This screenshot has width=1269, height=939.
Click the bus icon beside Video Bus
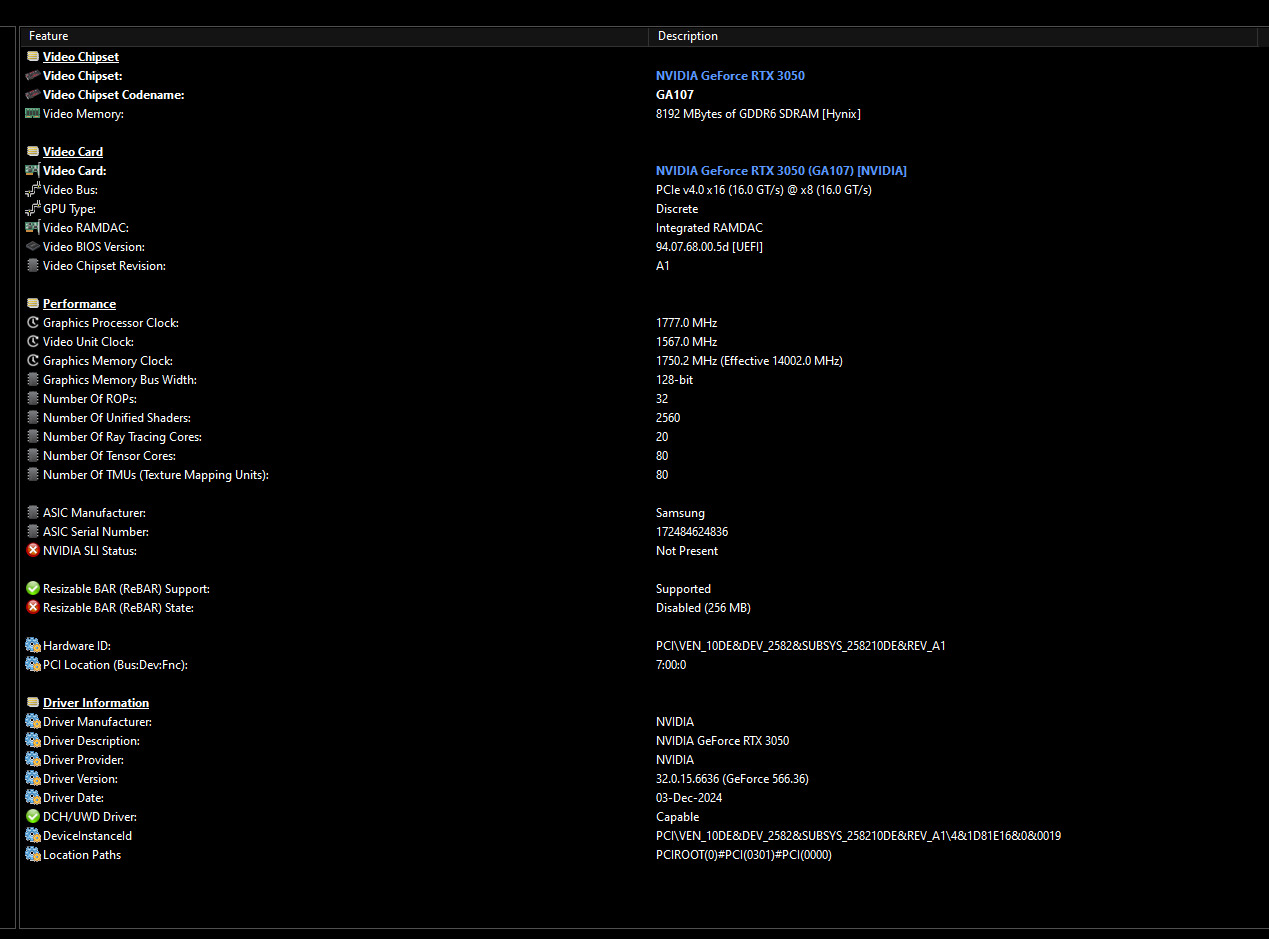(x=33, y=190)
